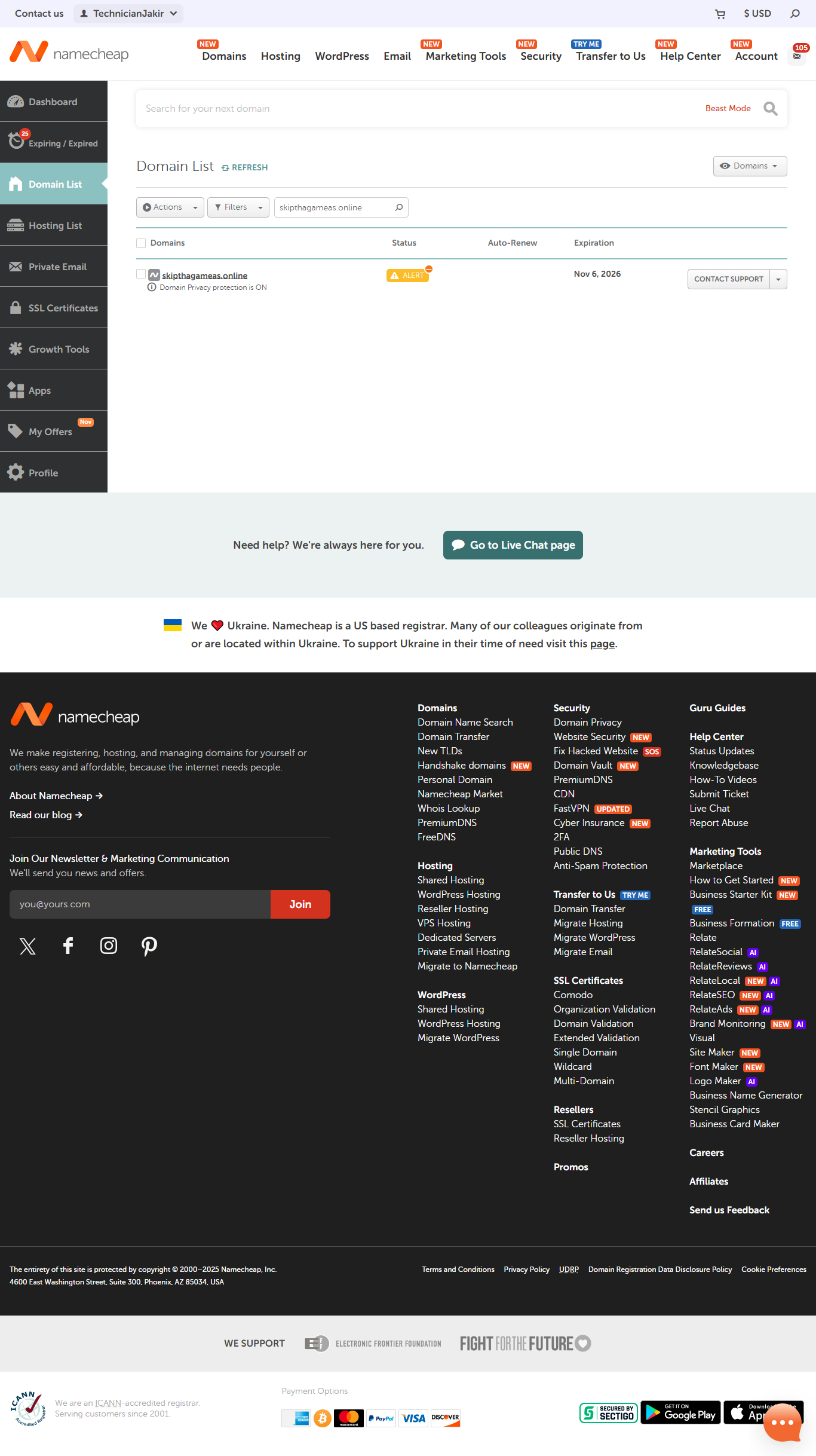Expand the arrow beside Contact Support

click(778, 279)
